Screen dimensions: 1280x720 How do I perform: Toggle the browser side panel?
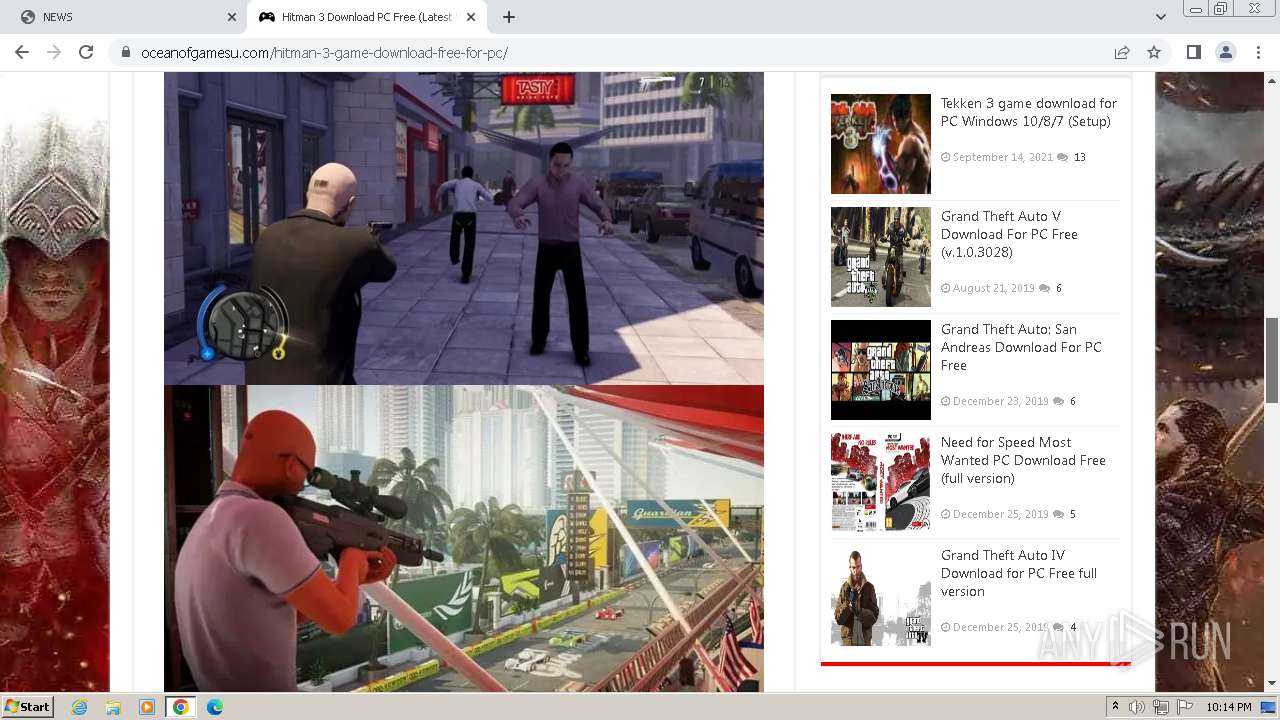click(x=1193, y=52)
